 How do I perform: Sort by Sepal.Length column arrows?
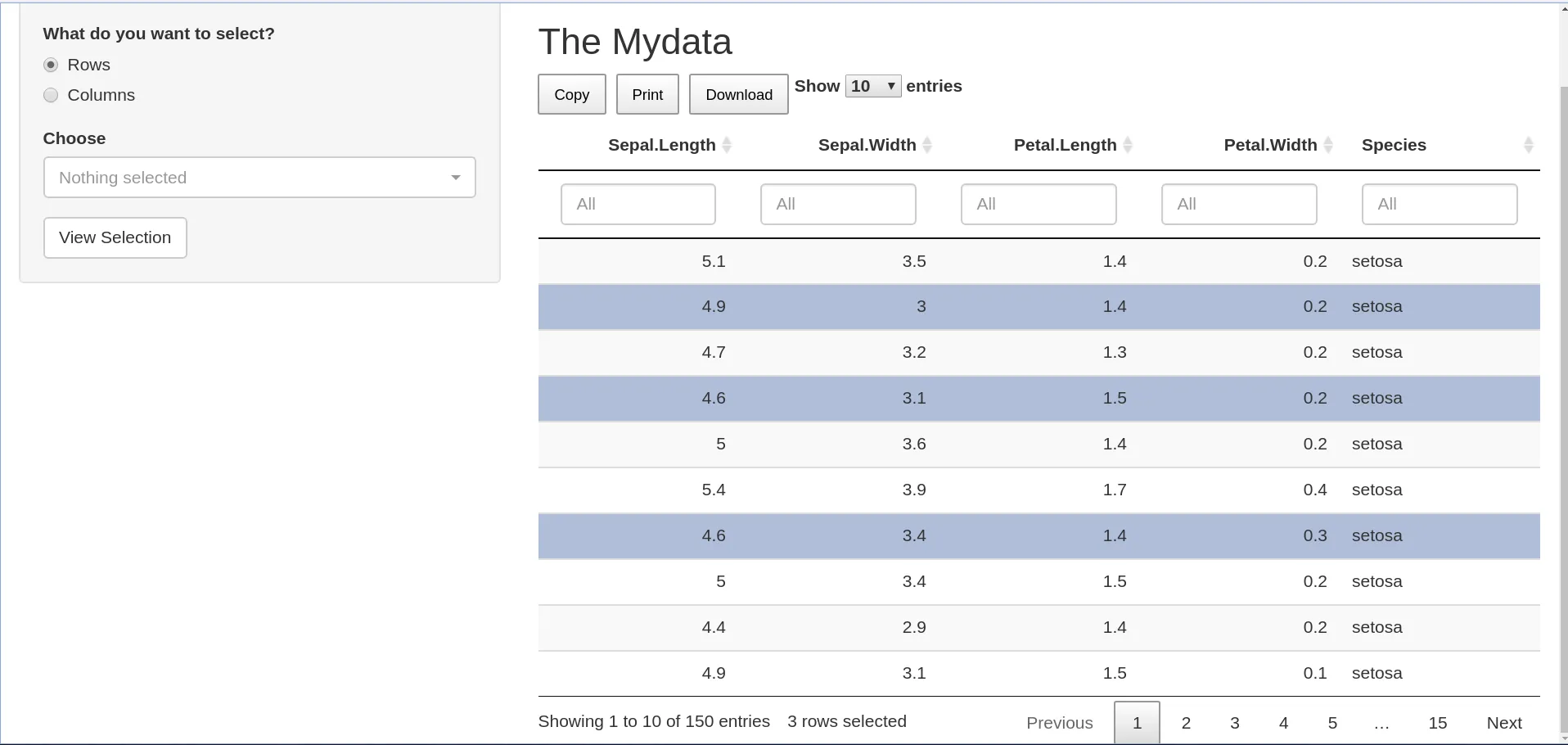(x=727, y=146)
